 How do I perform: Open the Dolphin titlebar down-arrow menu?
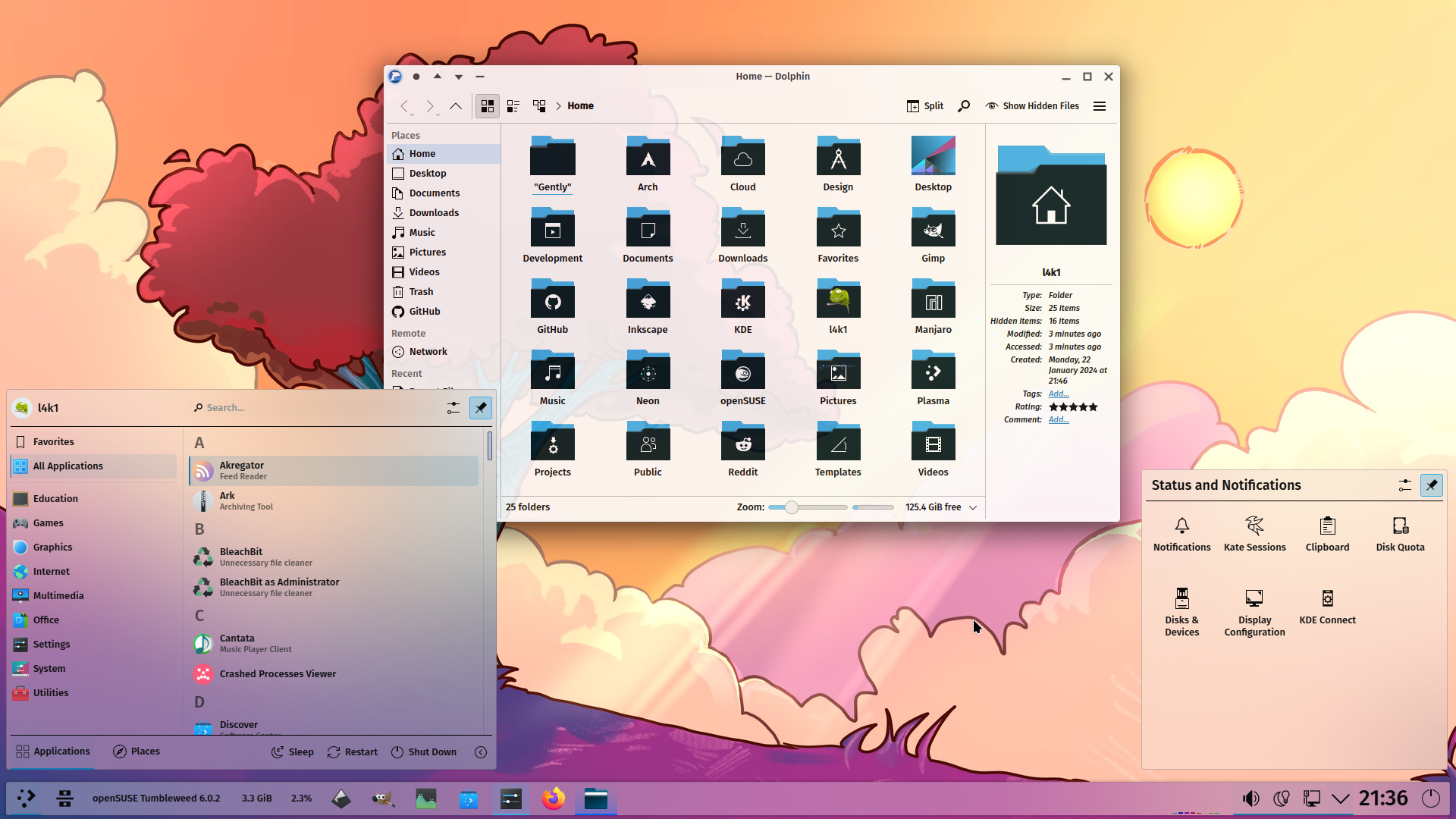click(x=459, y=77)
